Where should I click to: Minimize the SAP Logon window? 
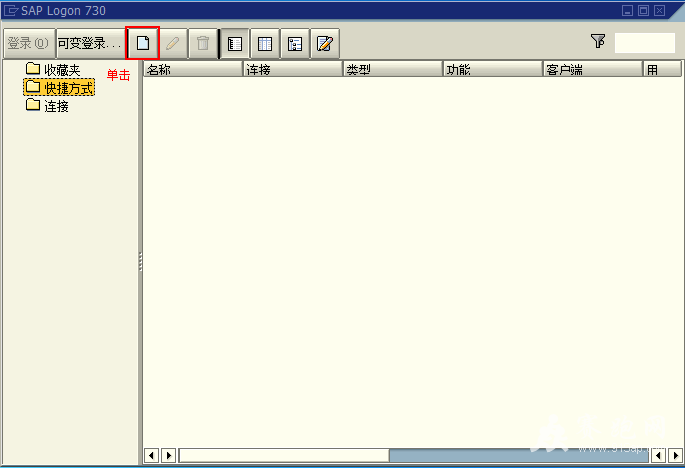point(627,10)
